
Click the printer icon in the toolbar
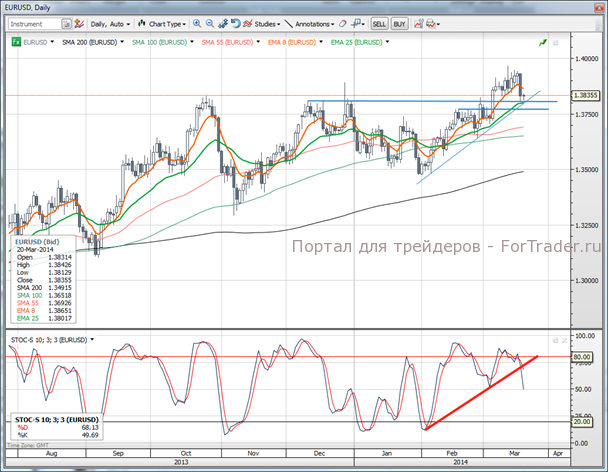click(432, 23)
